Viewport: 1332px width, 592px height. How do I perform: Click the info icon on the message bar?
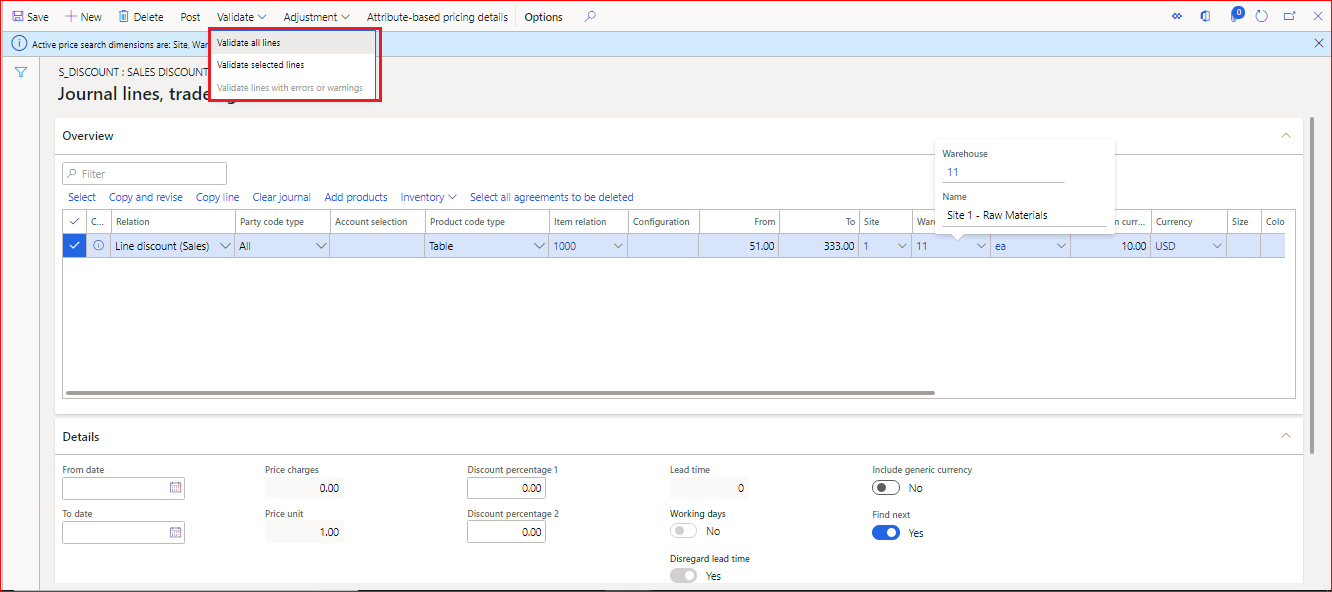pos(18,44)
